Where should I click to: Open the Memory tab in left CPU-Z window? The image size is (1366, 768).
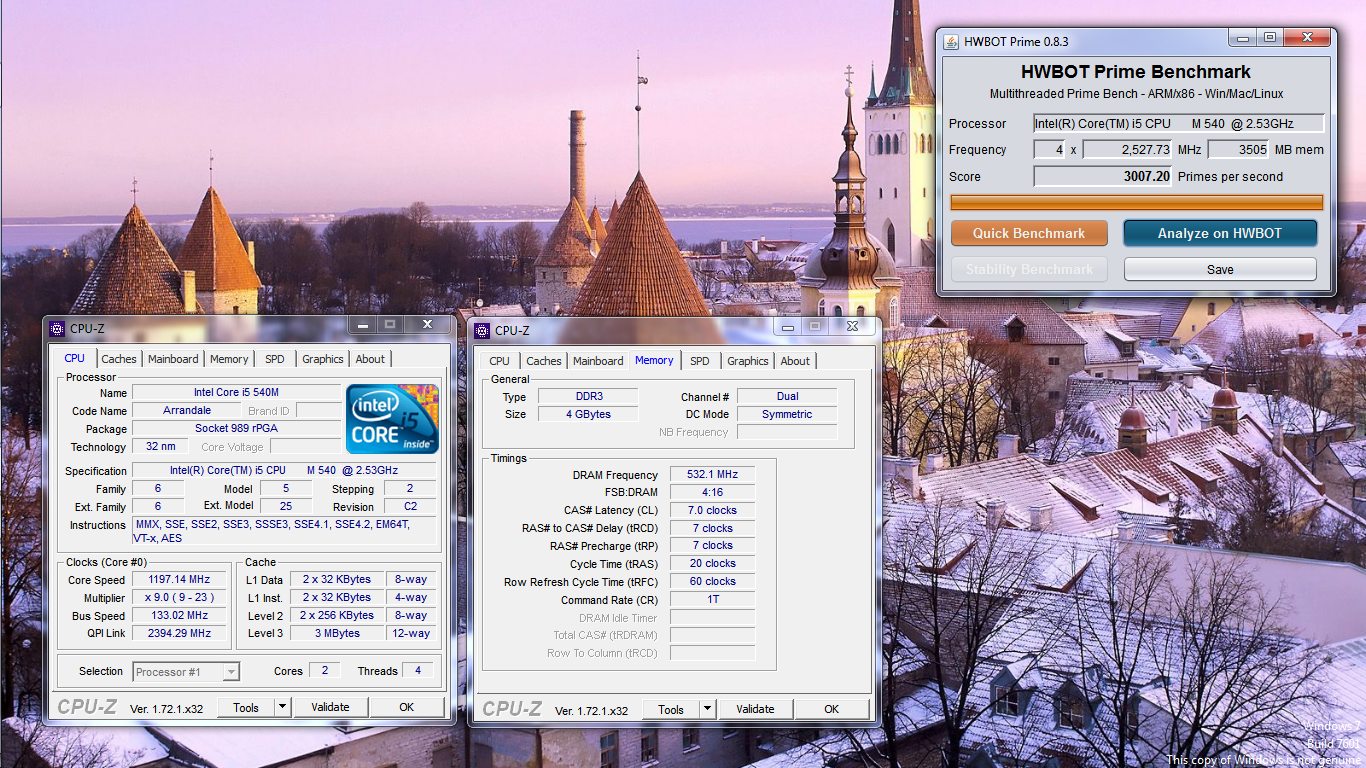point(229,359)
